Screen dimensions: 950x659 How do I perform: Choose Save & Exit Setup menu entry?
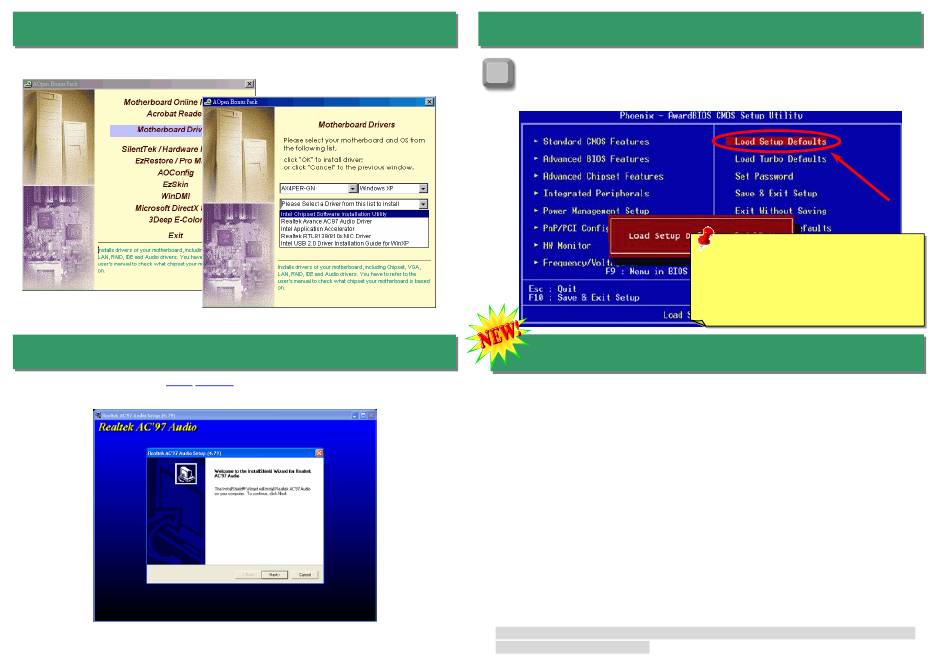pos(776,193)
